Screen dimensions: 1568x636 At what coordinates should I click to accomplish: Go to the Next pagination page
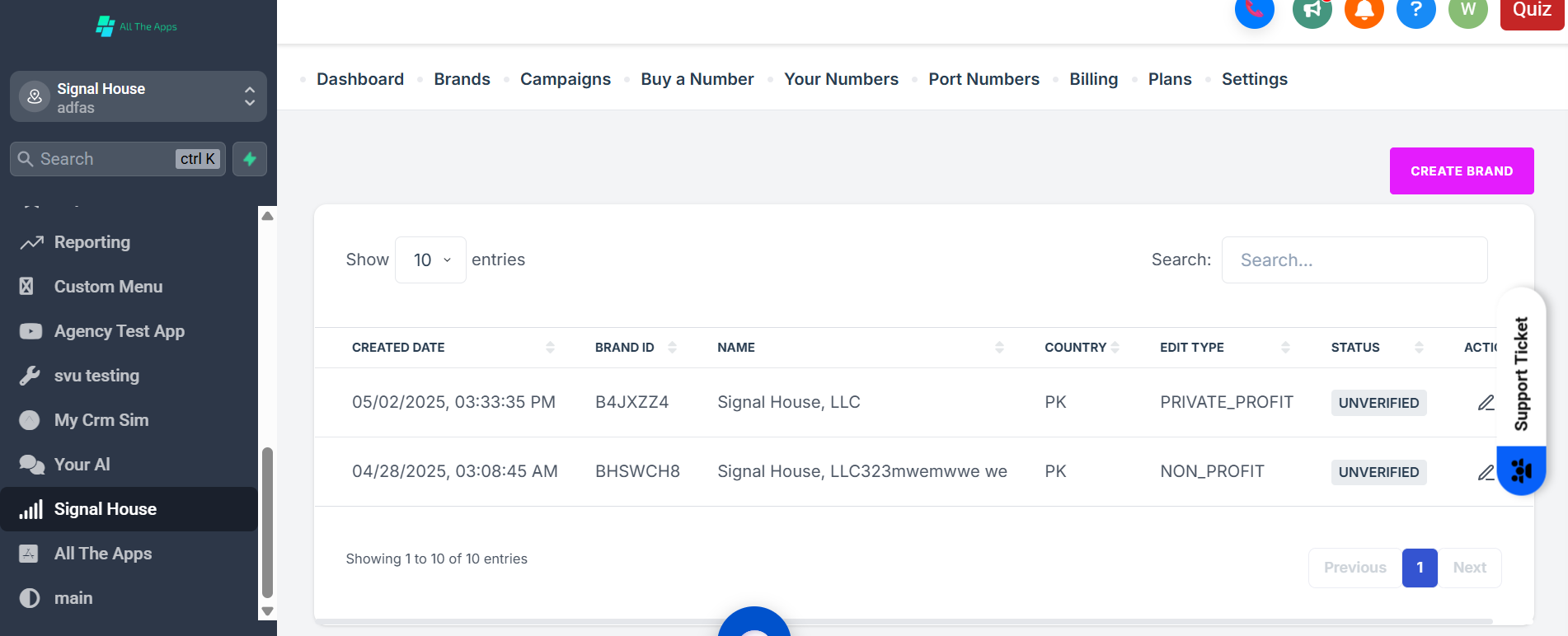tap(1469, 568)
